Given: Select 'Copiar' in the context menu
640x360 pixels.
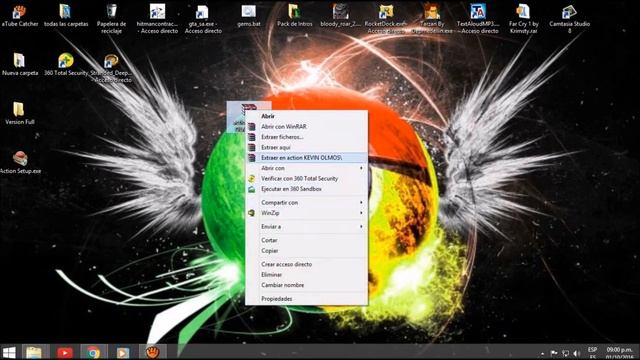Looking at the screenshot, I should coord(306,251).
